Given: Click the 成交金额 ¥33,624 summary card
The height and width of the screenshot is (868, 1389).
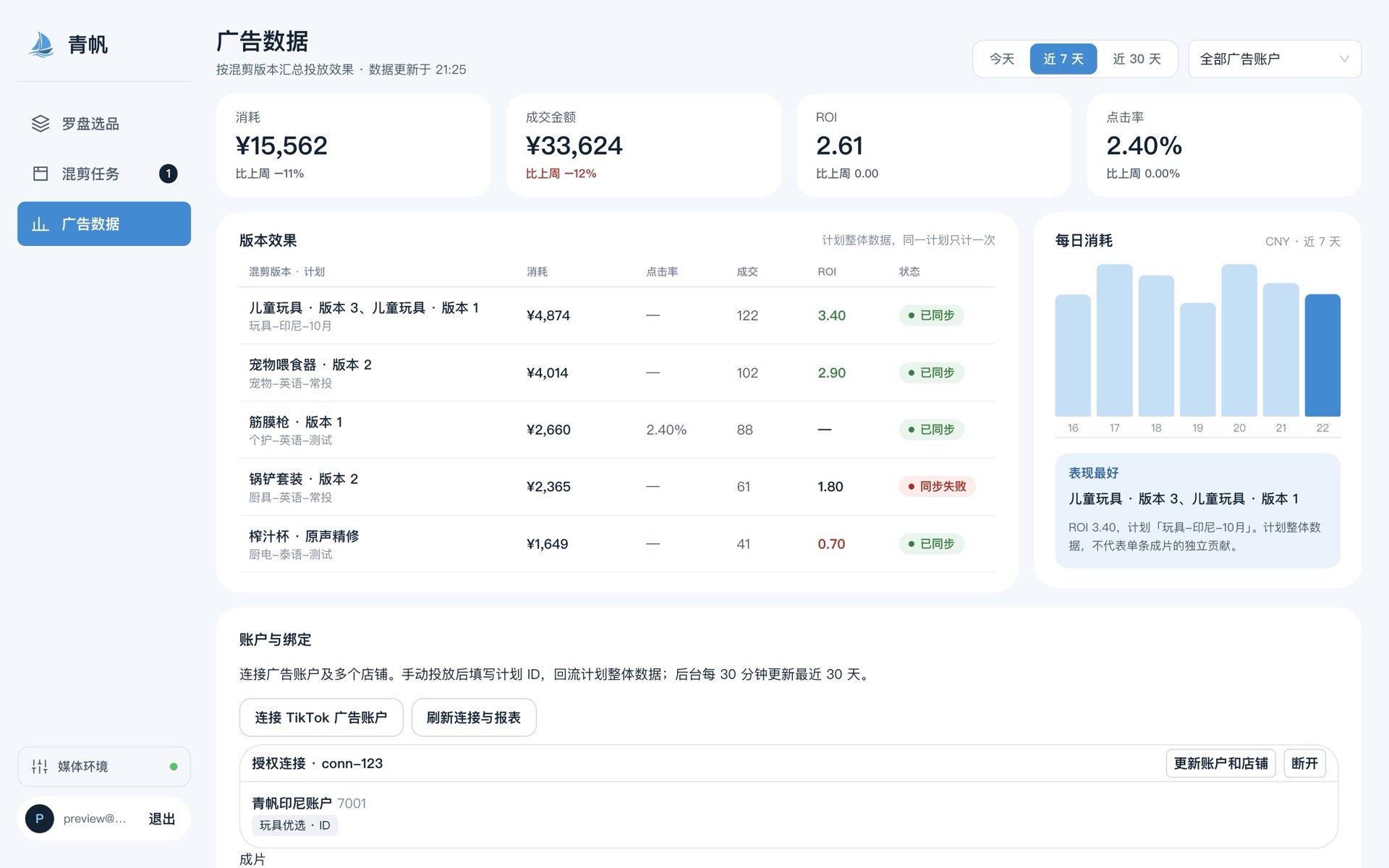Looking at the screenshot, I should 643,145.
